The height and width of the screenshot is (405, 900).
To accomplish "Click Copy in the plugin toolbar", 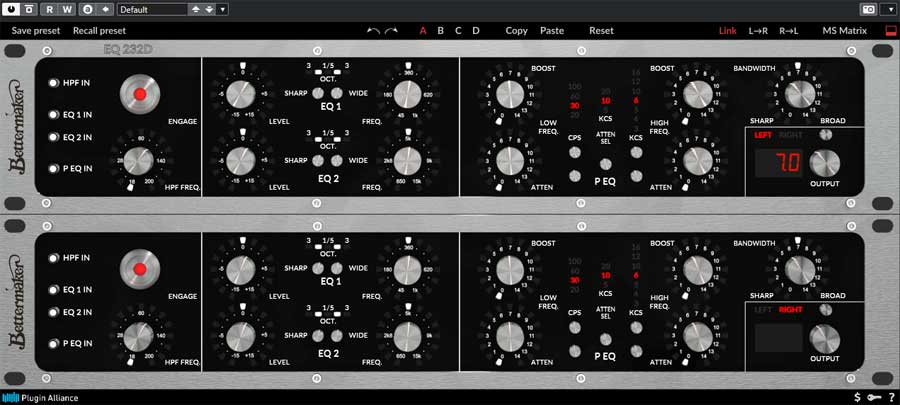I will coord(517,31).
